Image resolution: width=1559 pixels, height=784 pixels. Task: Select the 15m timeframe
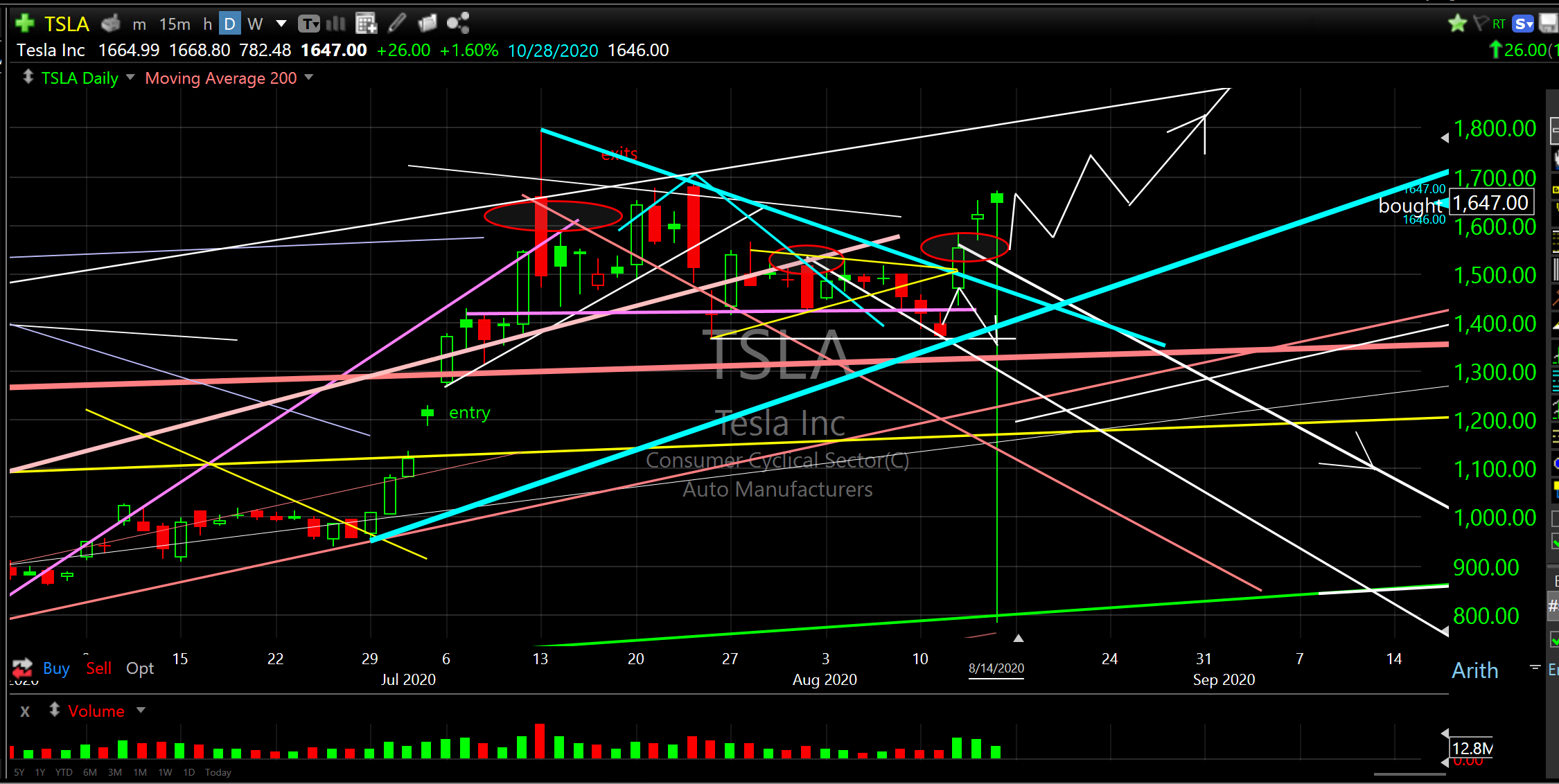click(175, 24)
